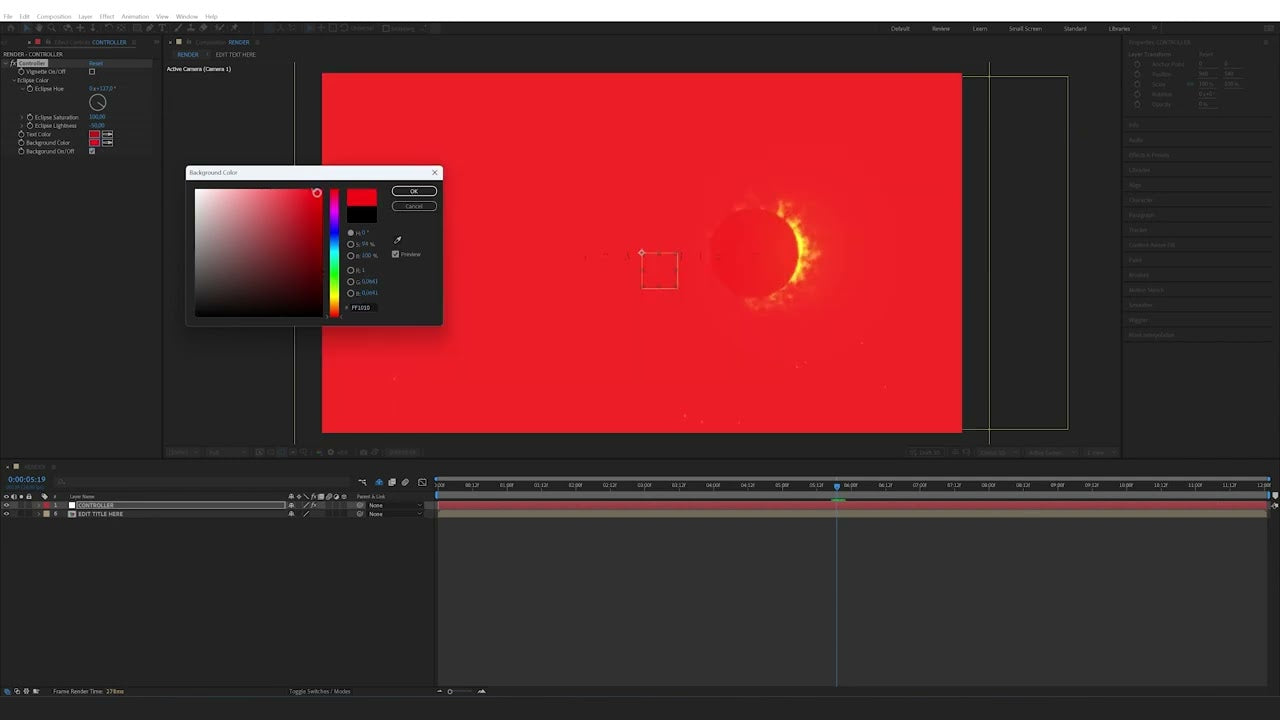Click the current timecode 0:00:05:19
Screen dimensions: 1280x720
pos(27,479)
